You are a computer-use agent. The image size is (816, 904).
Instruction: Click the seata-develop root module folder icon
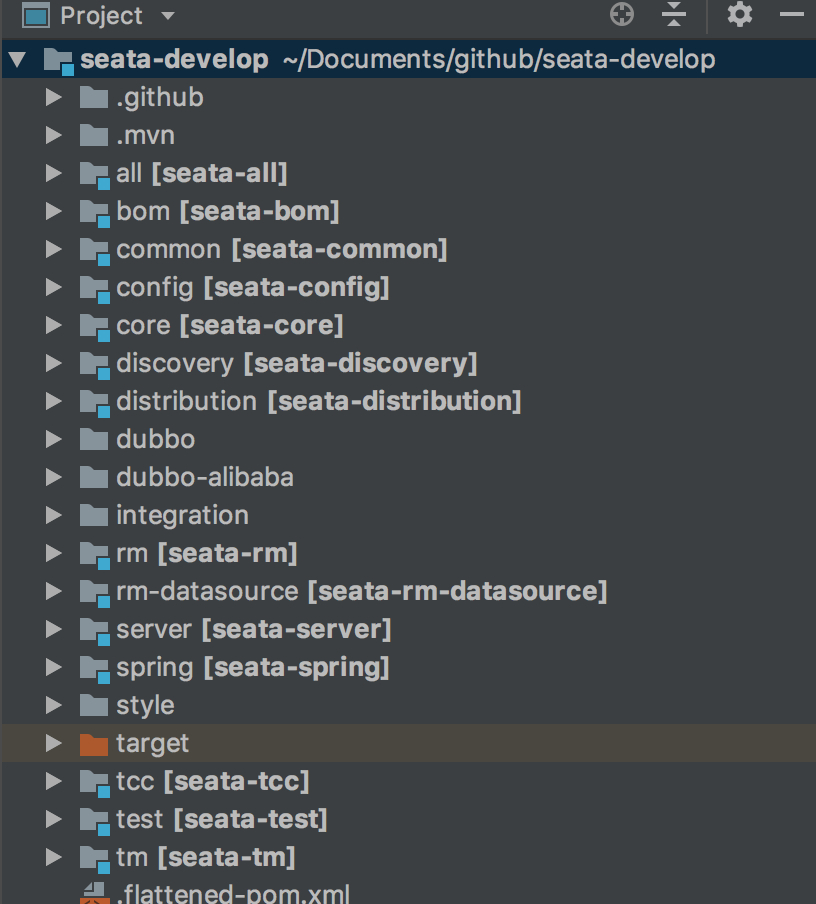pos(59,61)
